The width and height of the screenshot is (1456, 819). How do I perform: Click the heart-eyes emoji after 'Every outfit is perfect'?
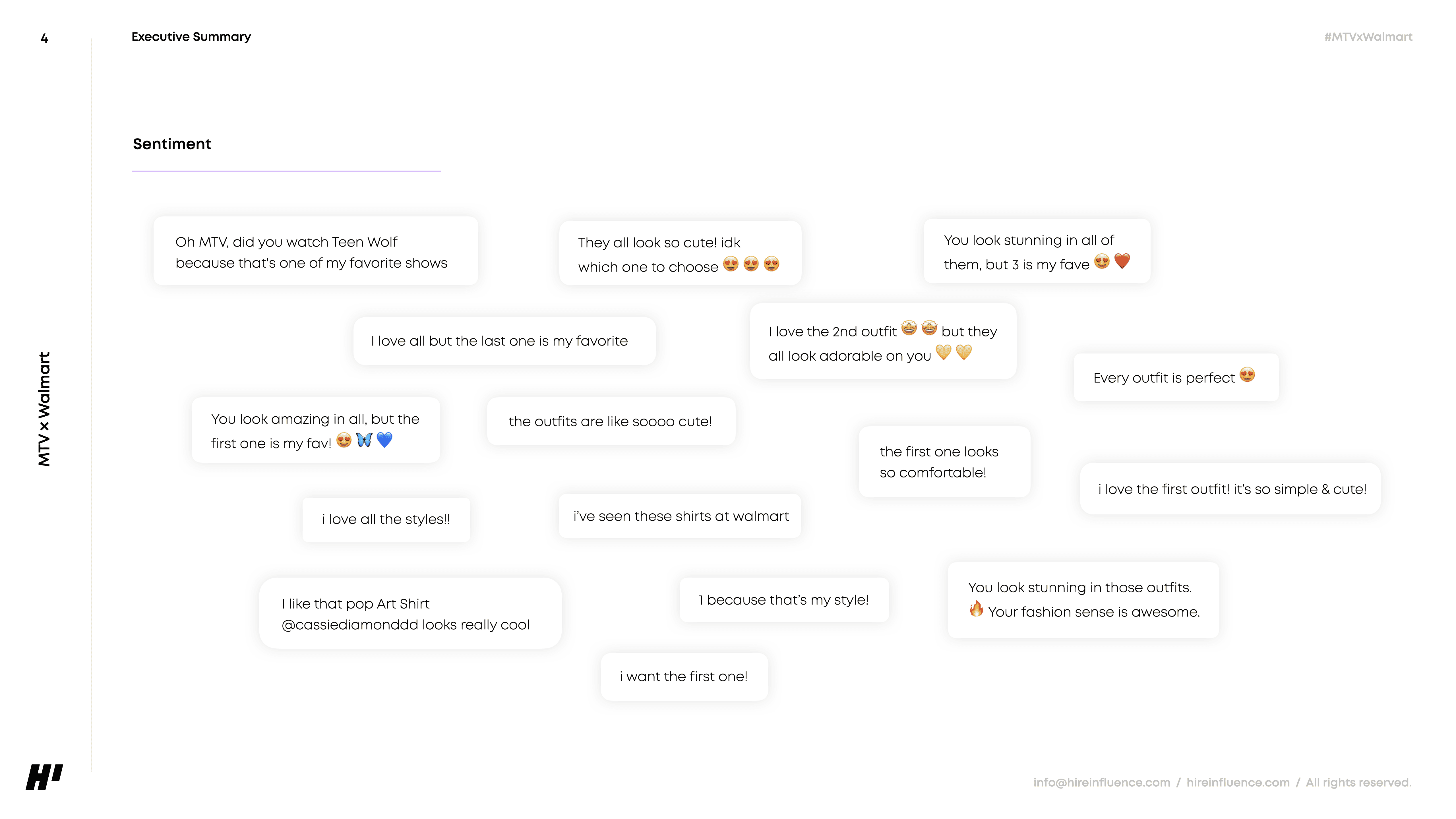pos(1248,375)
